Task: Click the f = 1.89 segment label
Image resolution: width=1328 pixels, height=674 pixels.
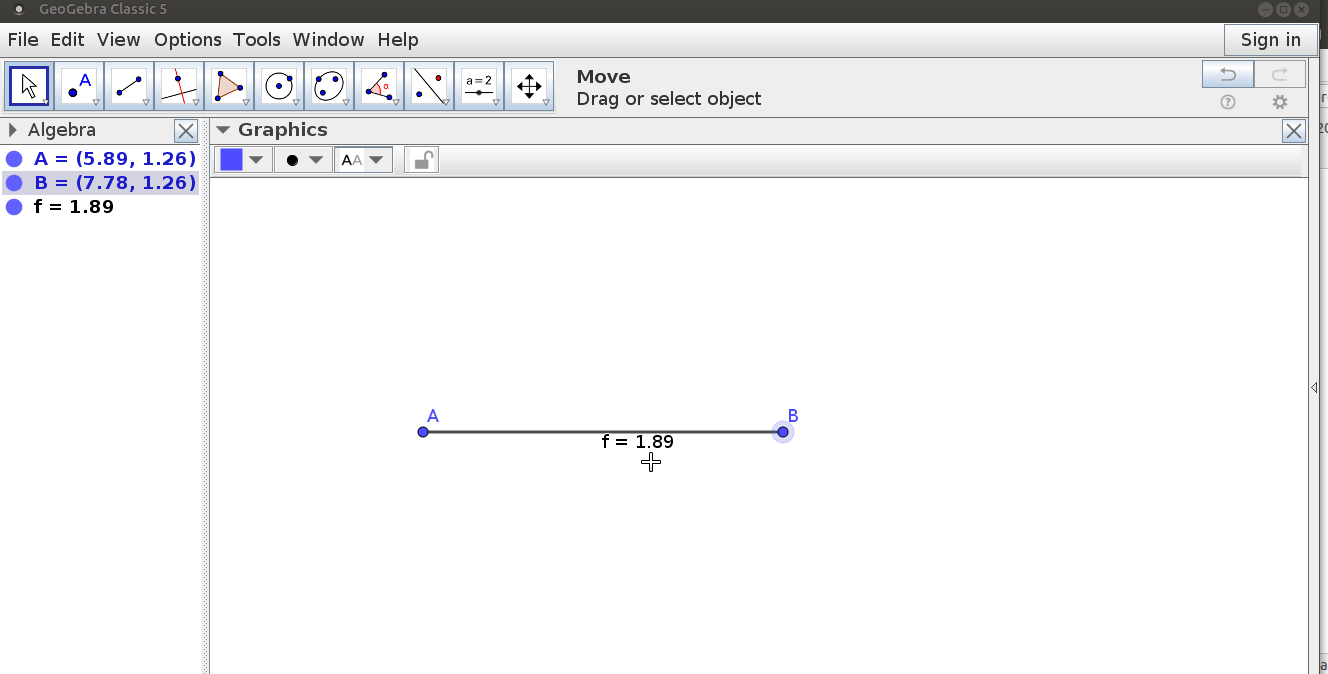Action: 638,442
